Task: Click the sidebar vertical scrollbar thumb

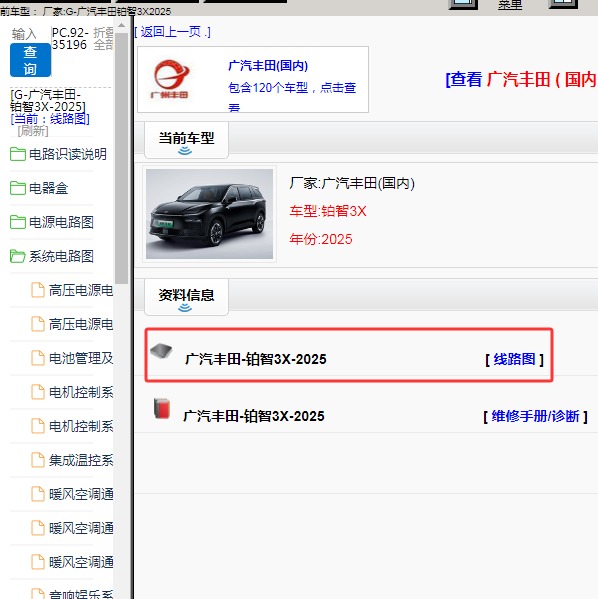Action: click(122, 158)
